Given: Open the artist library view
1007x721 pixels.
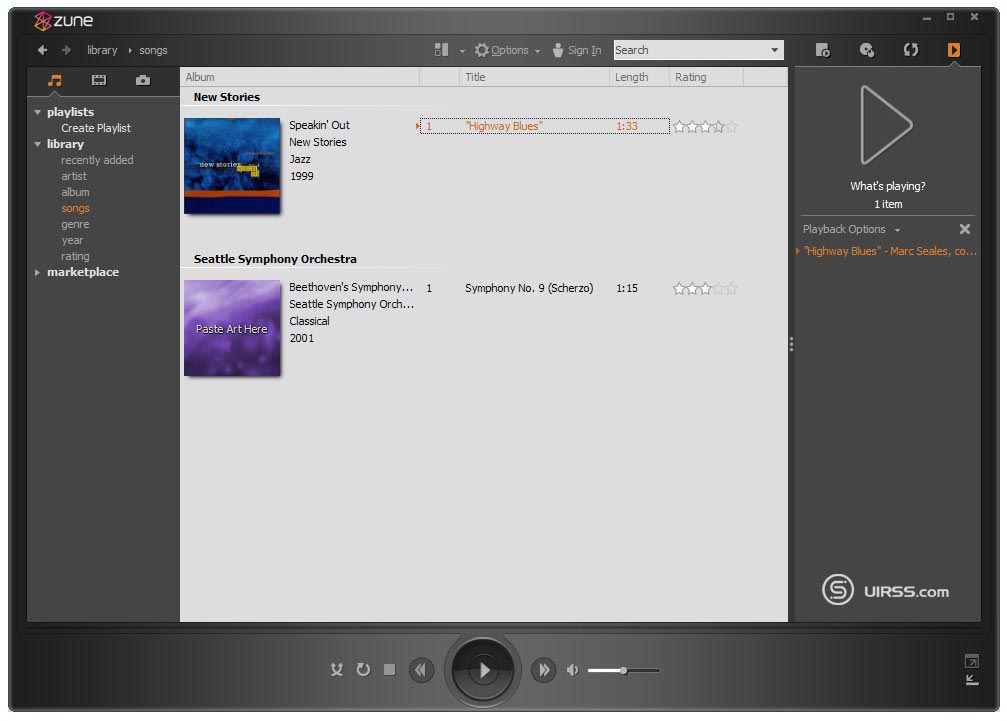Looking at the screenshot, I should coord(74,176).
